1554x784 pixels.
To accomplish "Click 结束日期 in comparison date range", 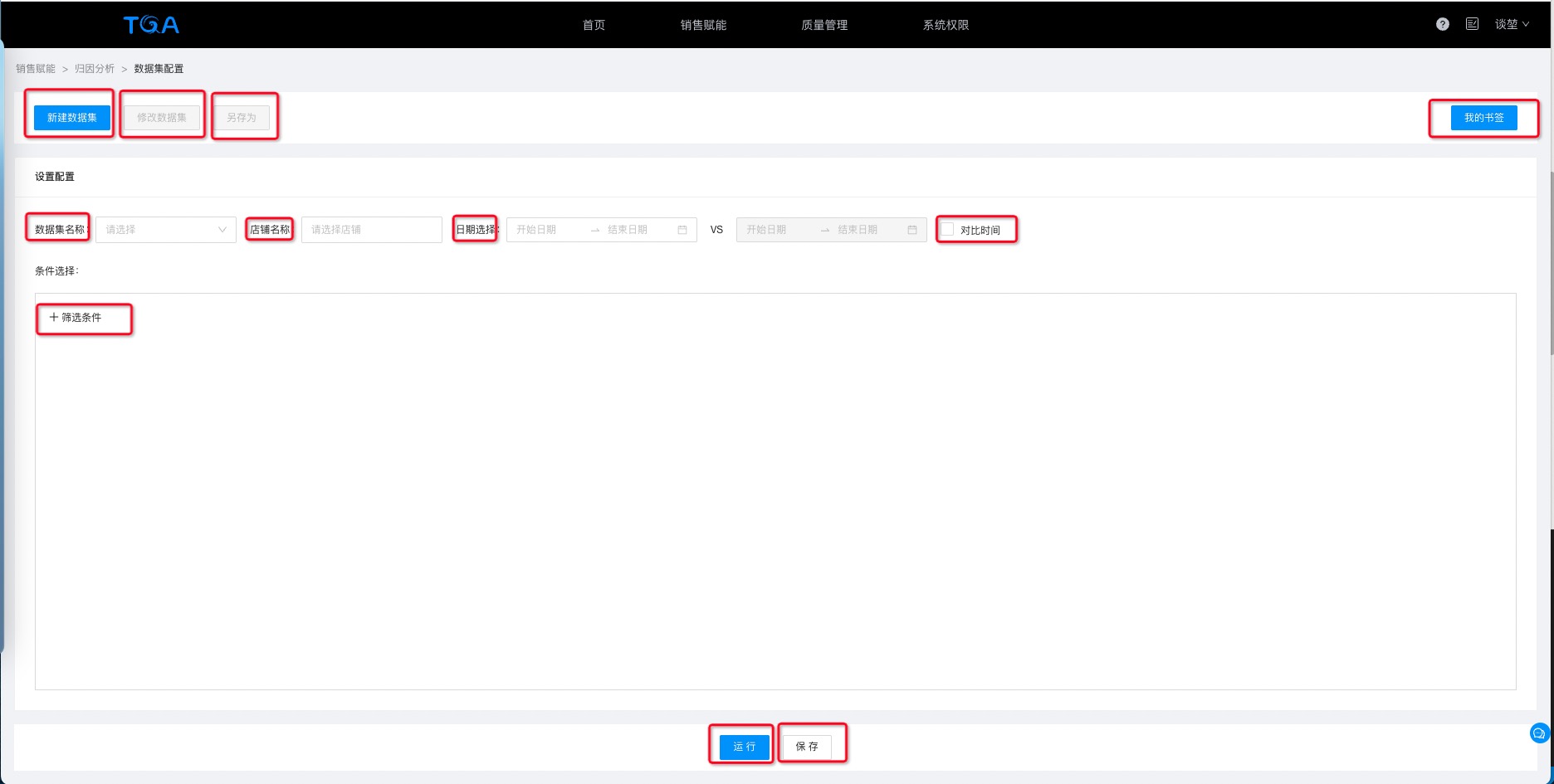I will click(858, 230).
